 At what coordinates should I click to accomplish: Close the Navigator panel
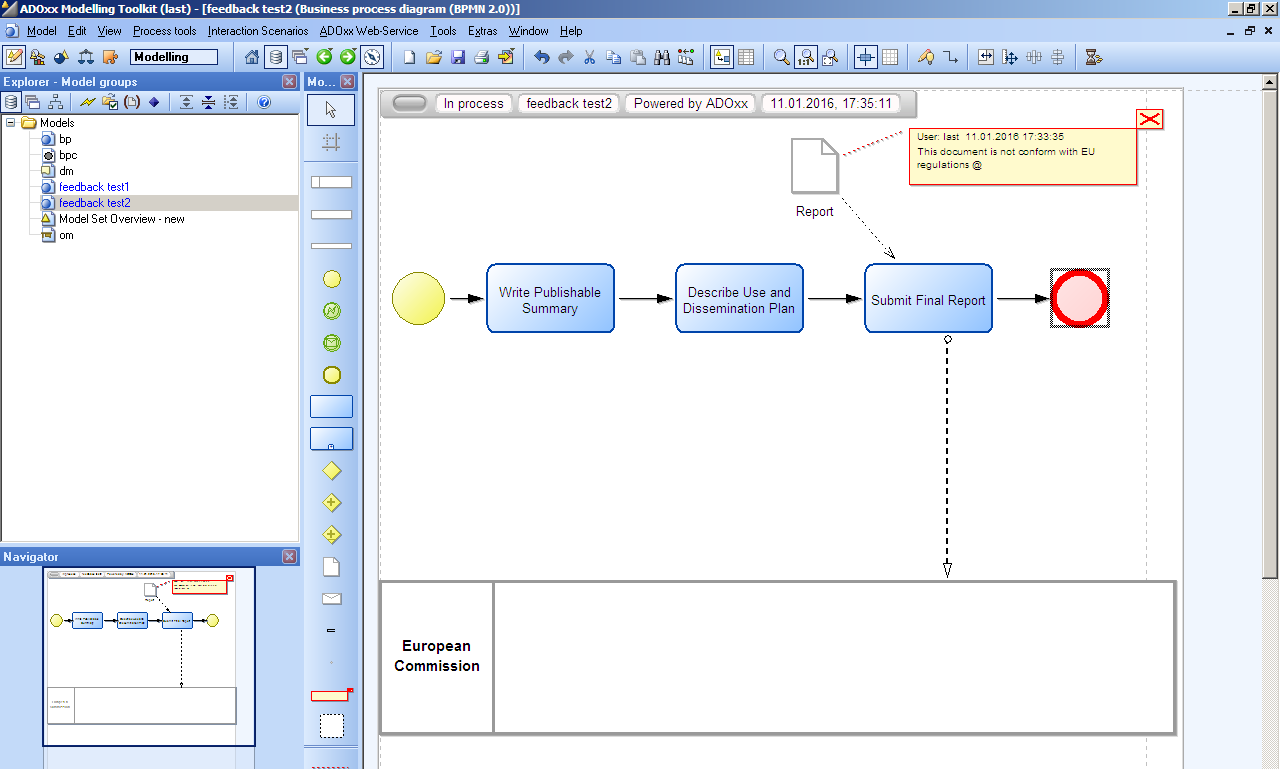pos(289,557)
